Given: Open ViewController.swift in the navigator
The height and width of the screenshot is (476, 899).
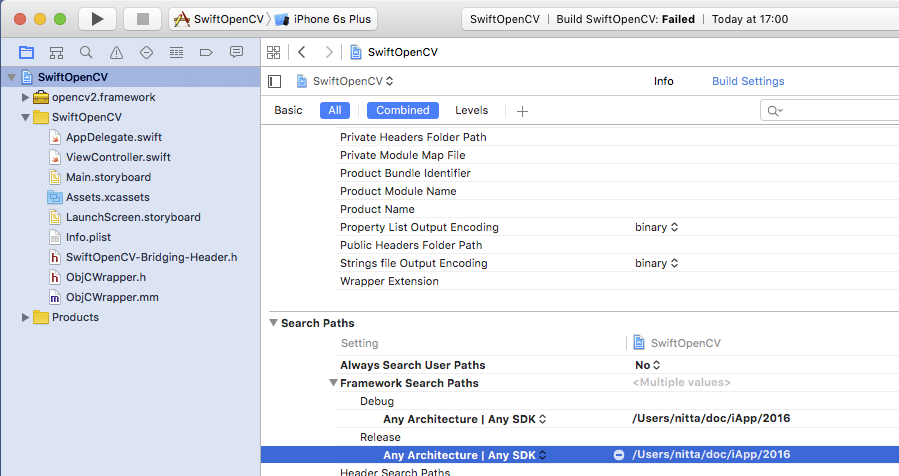Looking at the screenshot, I should 118,157.
